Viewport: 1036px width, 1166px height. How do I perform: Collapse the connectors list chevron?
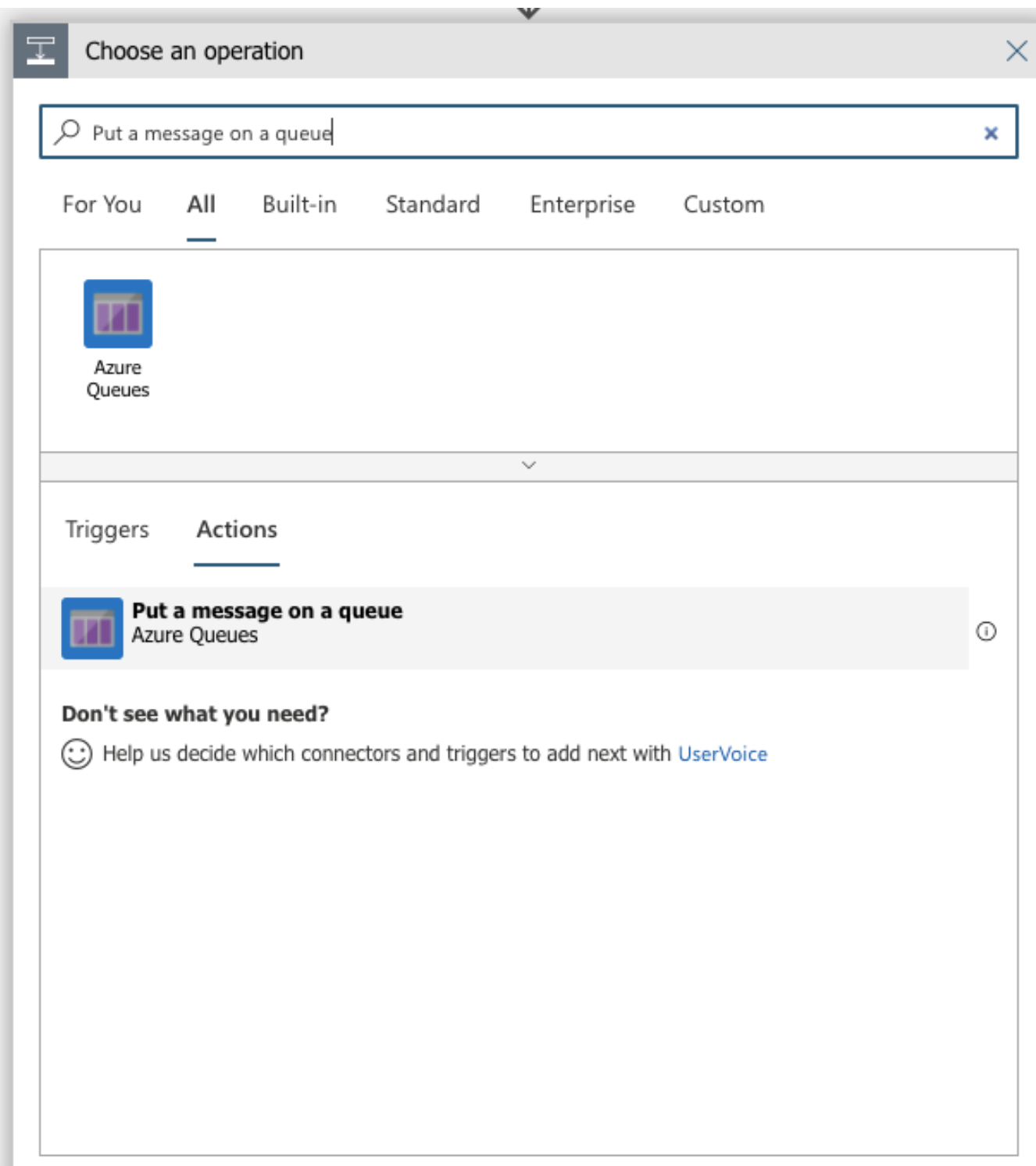(x=529, y=466)
